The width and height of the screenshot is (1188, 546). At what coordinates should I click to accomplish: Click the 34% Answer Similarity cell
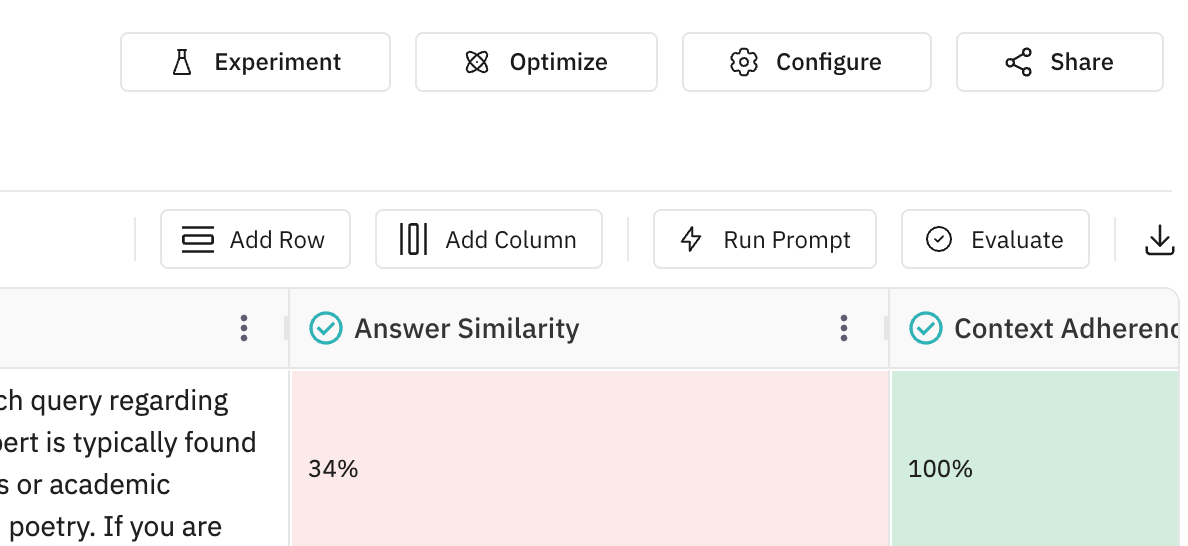coord(589,468)
